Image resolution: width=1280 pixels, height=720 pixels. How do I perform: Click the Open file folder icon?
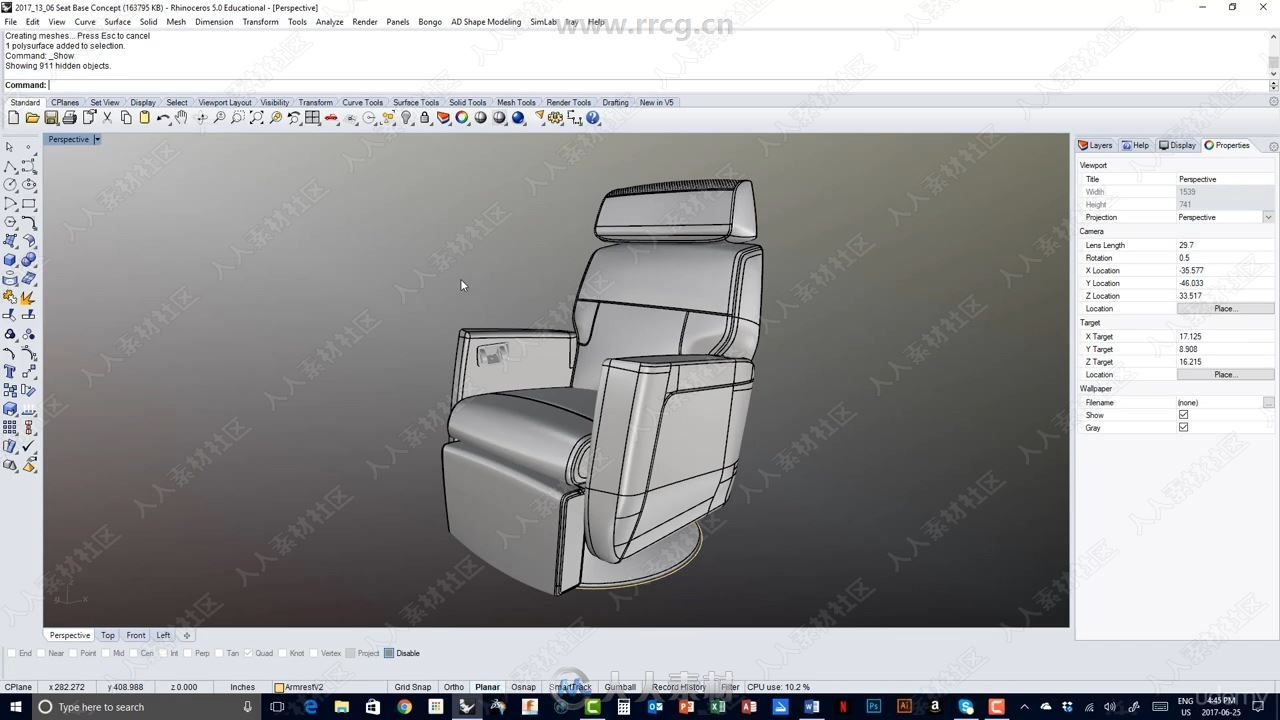pos(32,118)
